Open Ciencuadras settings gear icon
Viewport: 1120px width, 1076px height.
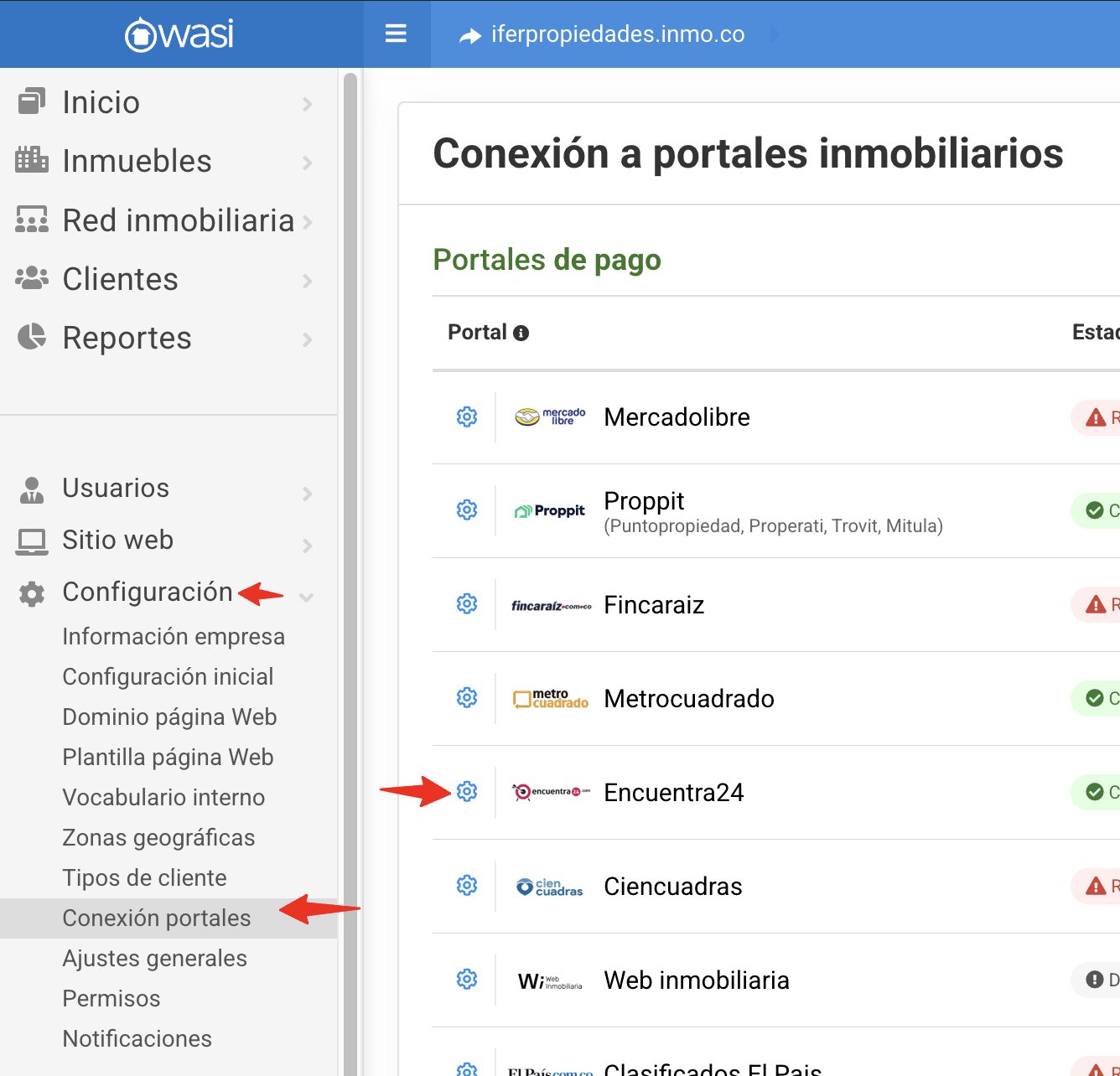tap(467, 885)
